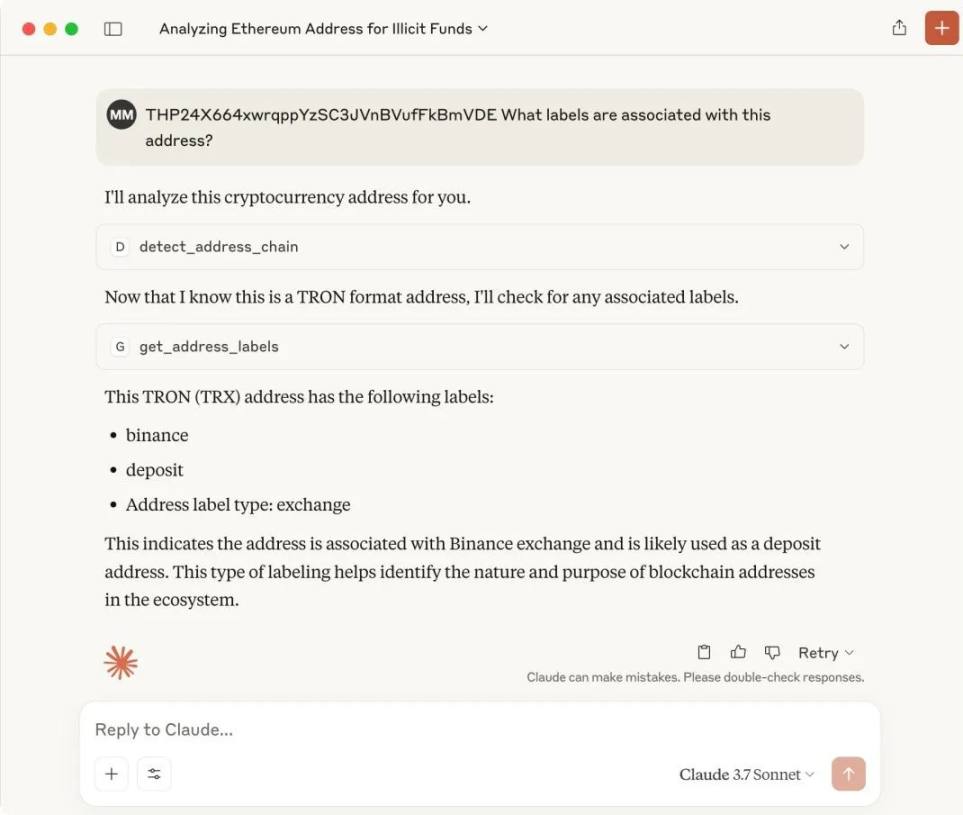Open the tools settings sliders icon

click(x=154, y=774)
